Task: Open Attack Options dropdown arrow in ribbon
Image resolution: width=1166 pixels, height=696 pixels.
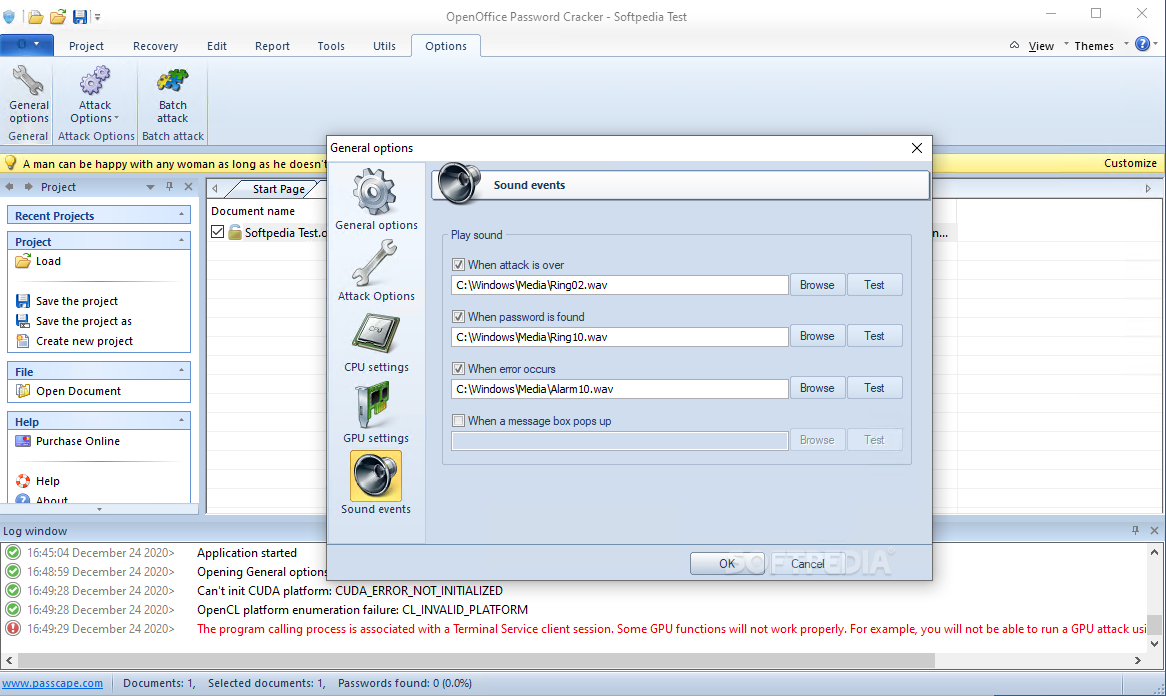Action: click(x=116, y=118)
